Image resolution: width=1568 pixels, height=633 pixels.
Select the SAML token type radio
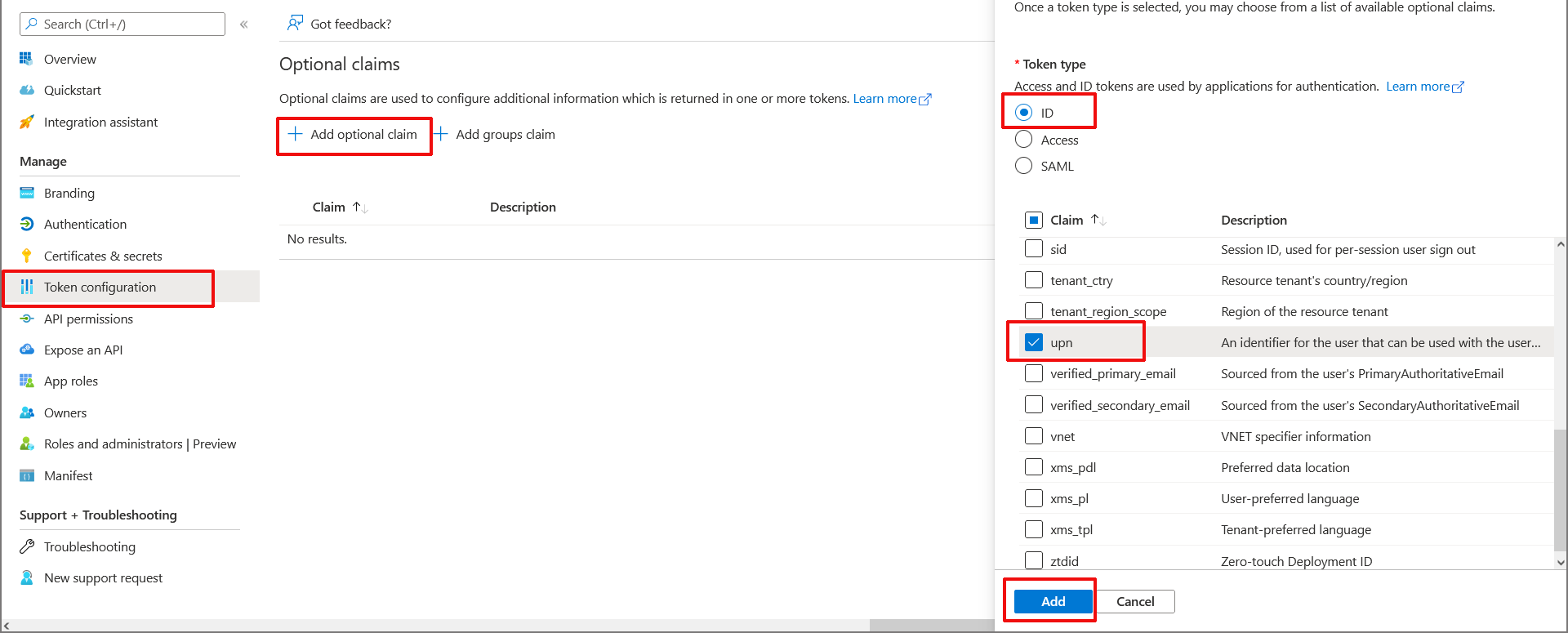coord(1023,166)
